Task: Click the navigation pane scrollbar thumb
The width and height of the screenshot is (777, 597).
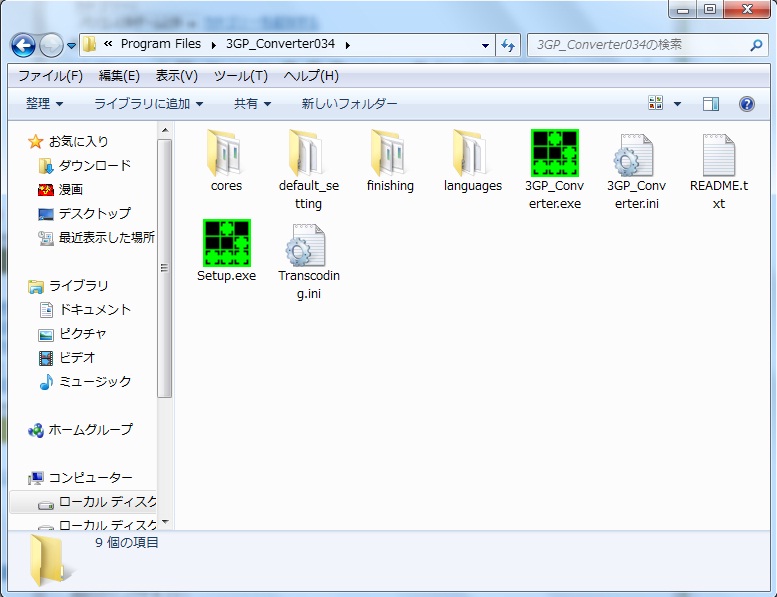Action: point(165,268)
